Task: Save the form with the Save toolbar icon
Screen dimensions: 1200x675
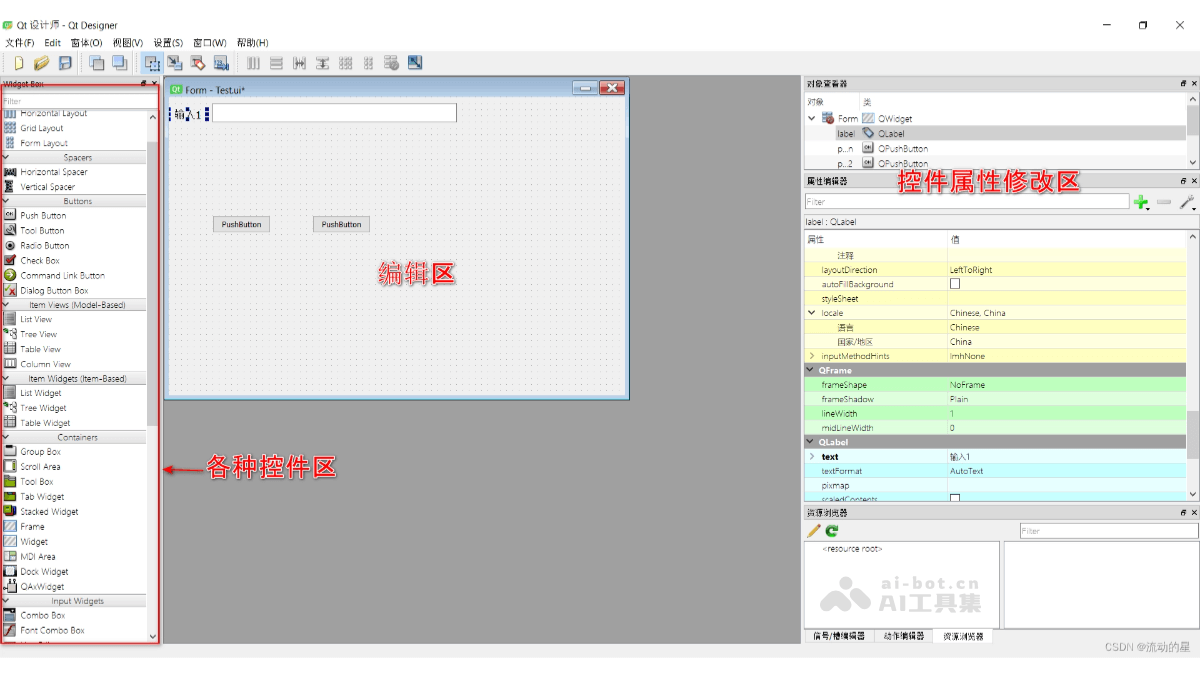Action: [x=63, y=63]
